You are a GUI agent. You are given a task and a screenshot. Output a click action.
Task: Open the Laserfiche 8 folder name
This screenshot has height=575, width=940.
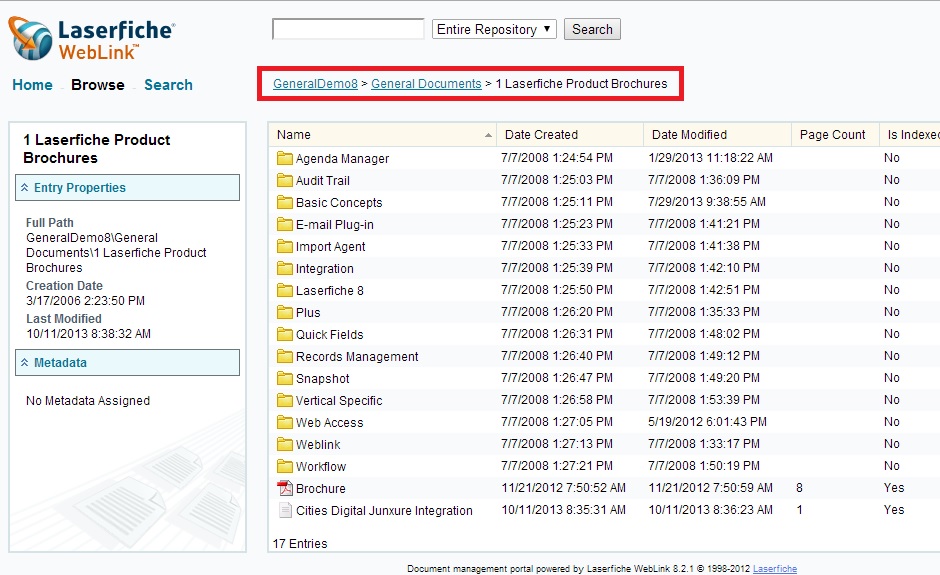pos(330,291)
